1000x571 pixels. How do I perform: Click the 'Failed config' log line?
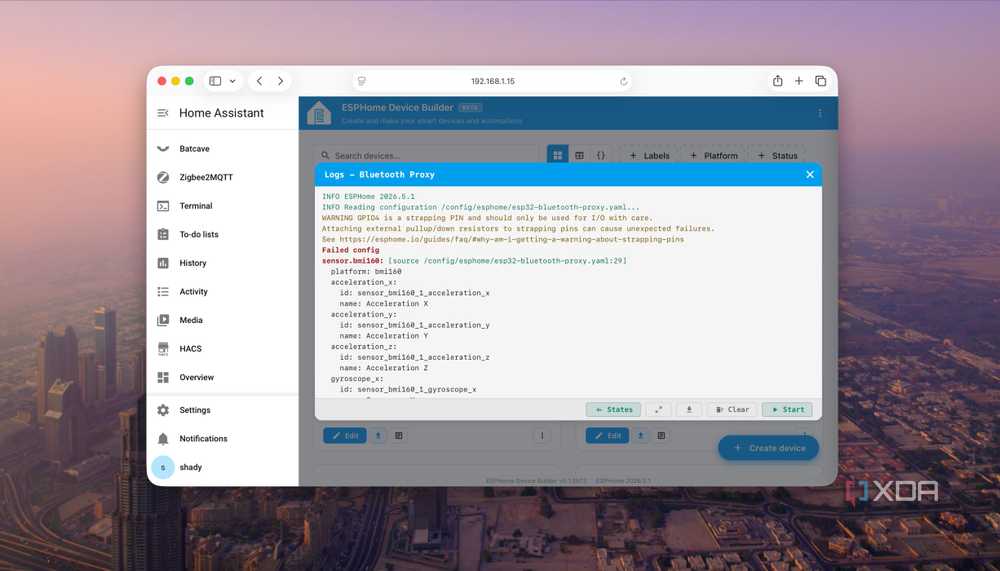coord(350,250)
